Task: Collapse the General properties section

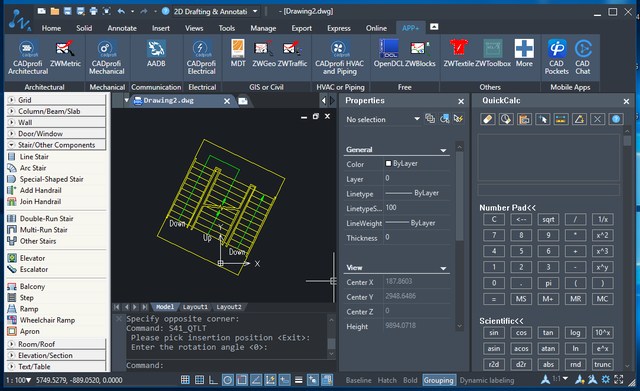Action: point(443,150)
